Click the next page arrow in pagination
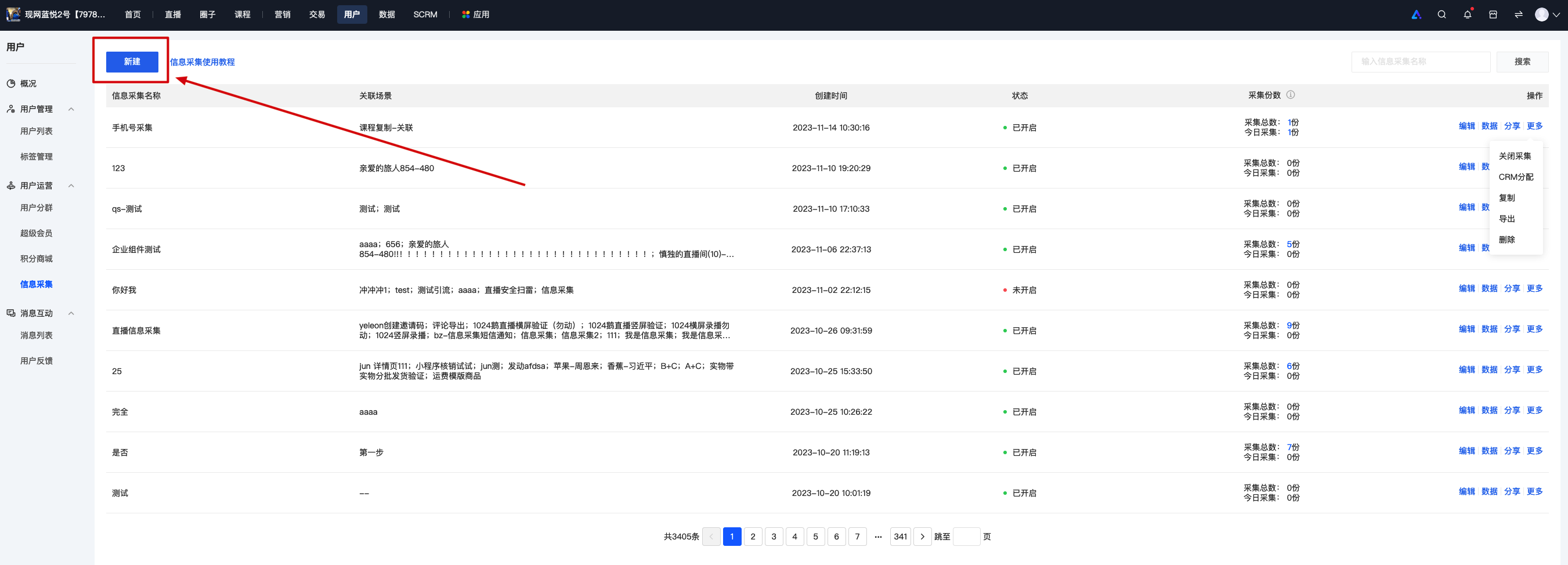 click(x=922, y=537)
